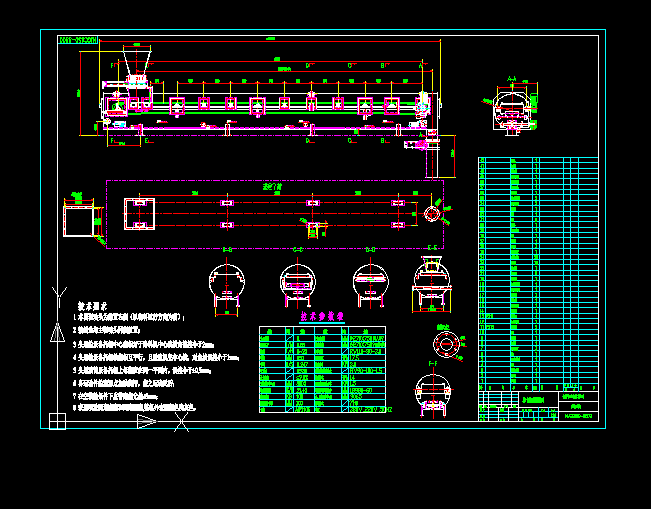Click the title block drawing number cell
This screenshot has height=509, width=651.
point(578,416)
